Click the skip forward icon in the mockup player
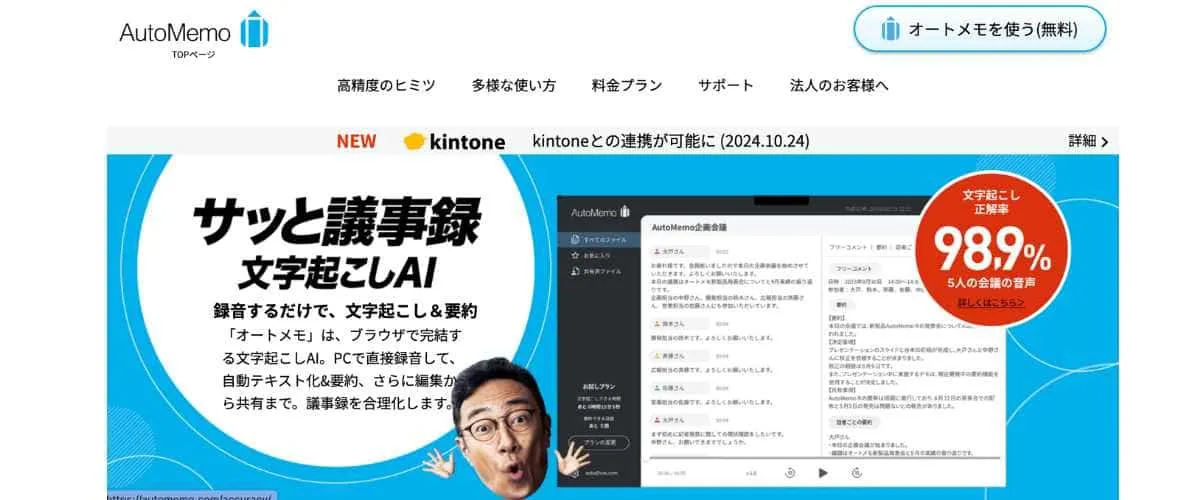 (x=856, y=473)
